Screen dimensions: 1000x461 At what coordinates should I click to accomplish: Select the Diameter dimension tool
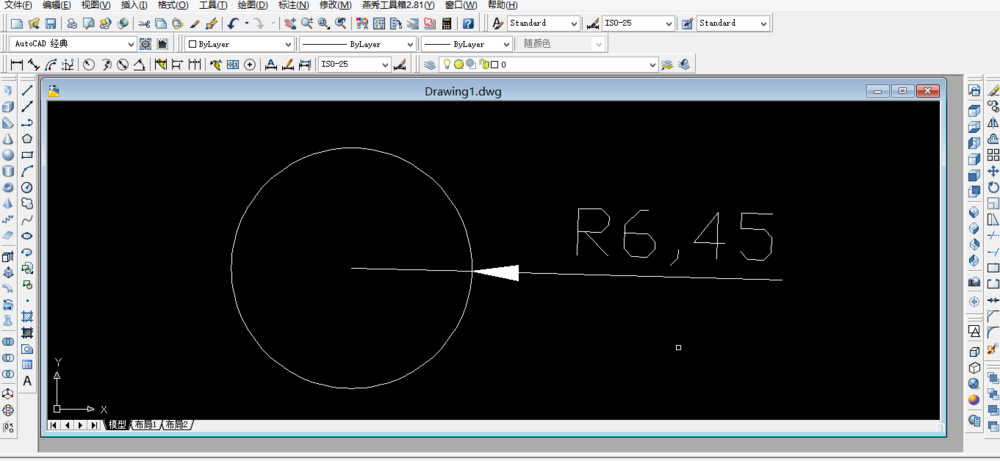pyautogui.click(x=123, y=64)
